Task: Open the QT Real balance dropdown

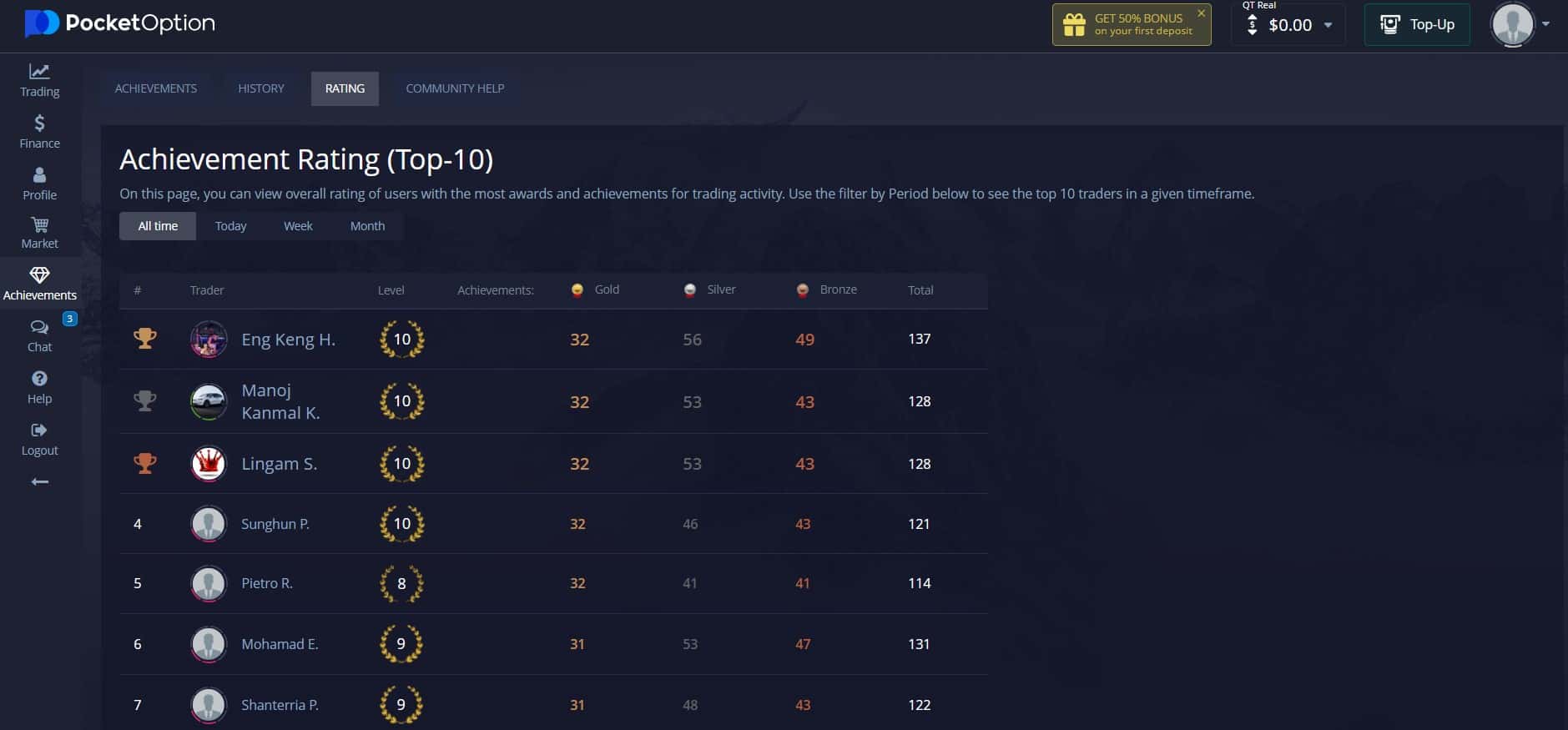Action: pos(1288,25)
